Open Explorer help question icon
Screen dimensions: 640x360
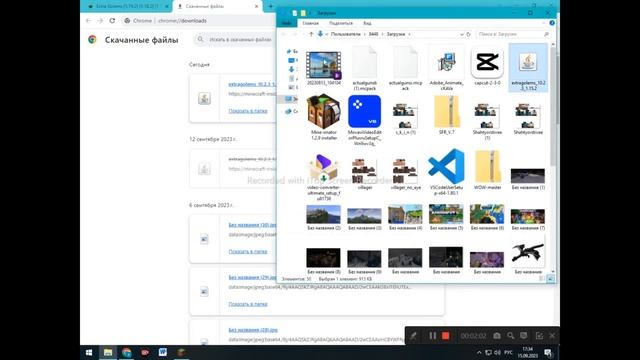point(552,23)
